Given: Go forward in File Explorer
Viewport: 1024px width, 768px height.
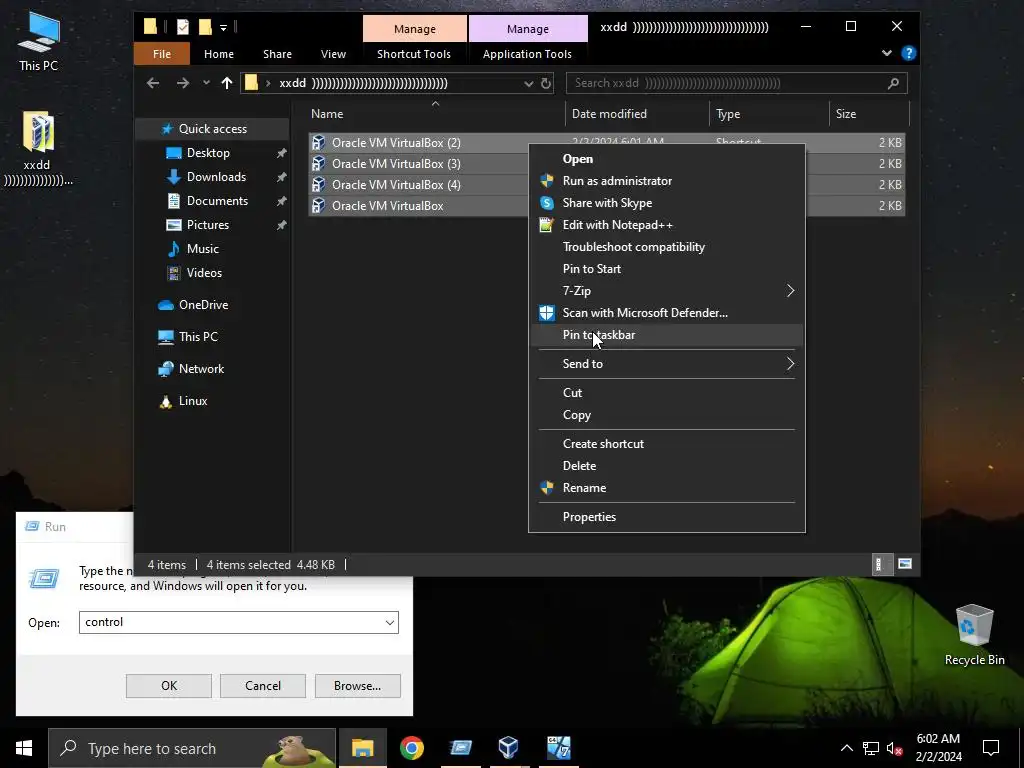Looking at the screenshot, I should (x=183, y=83).
